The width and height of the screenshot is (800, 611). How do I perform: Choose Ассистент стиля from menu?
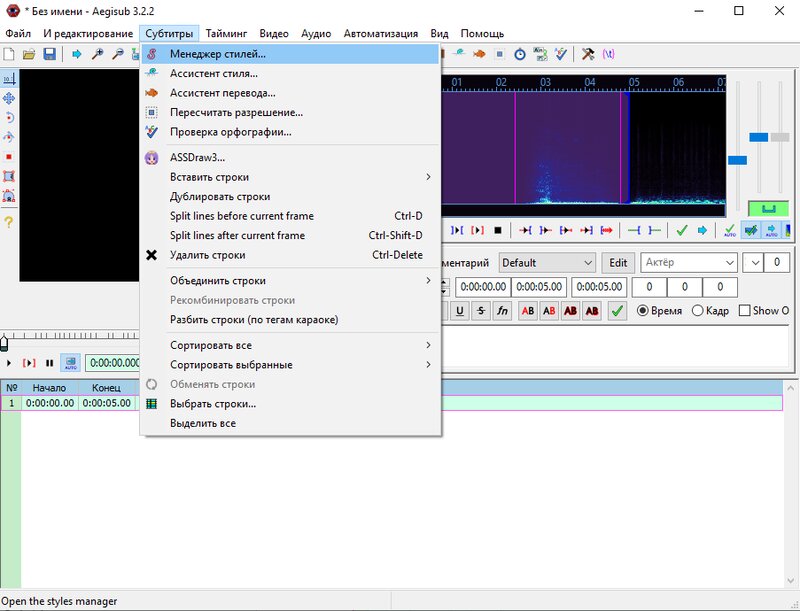point(290,73)
